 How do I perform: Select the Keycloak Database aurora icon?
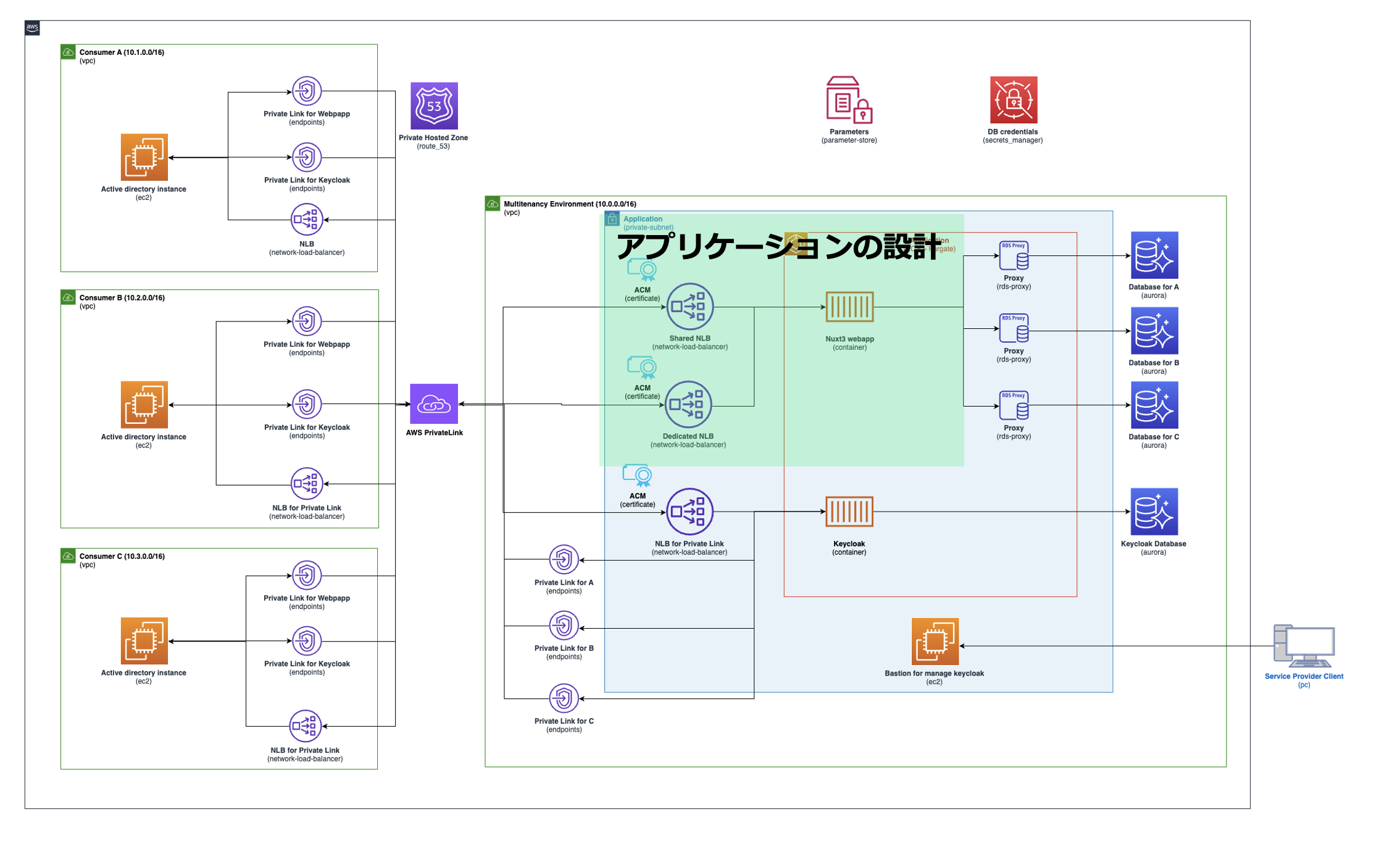1154,511
